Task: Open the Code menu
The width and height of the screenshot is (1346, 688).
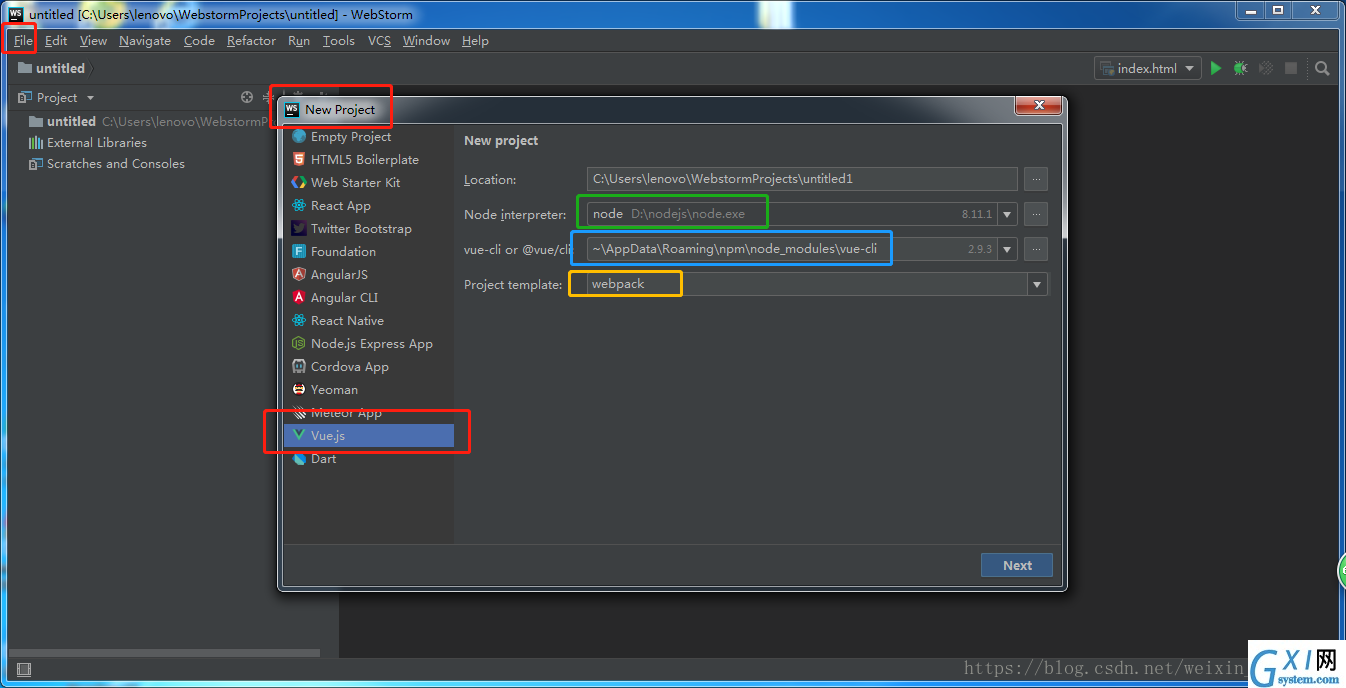Action: [199, 41]
